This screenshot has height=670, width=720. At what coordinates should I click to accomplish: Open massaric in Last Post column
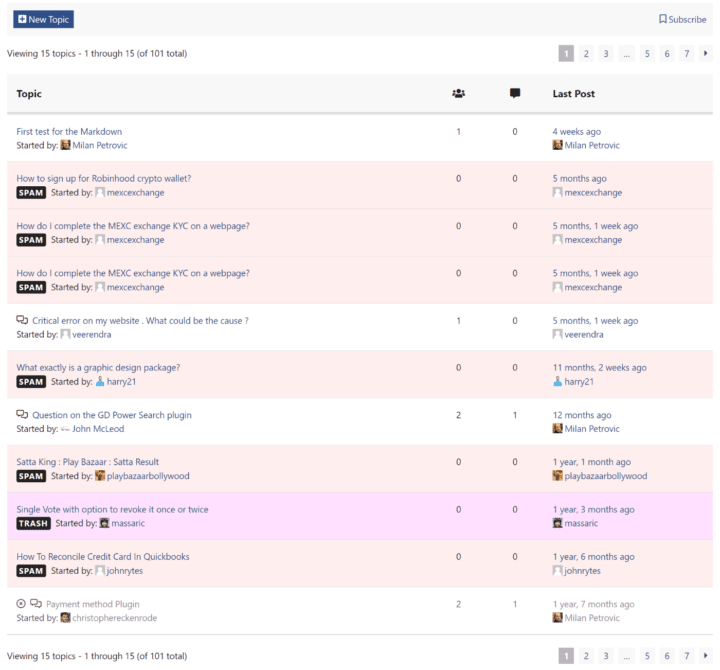(581, 523)
